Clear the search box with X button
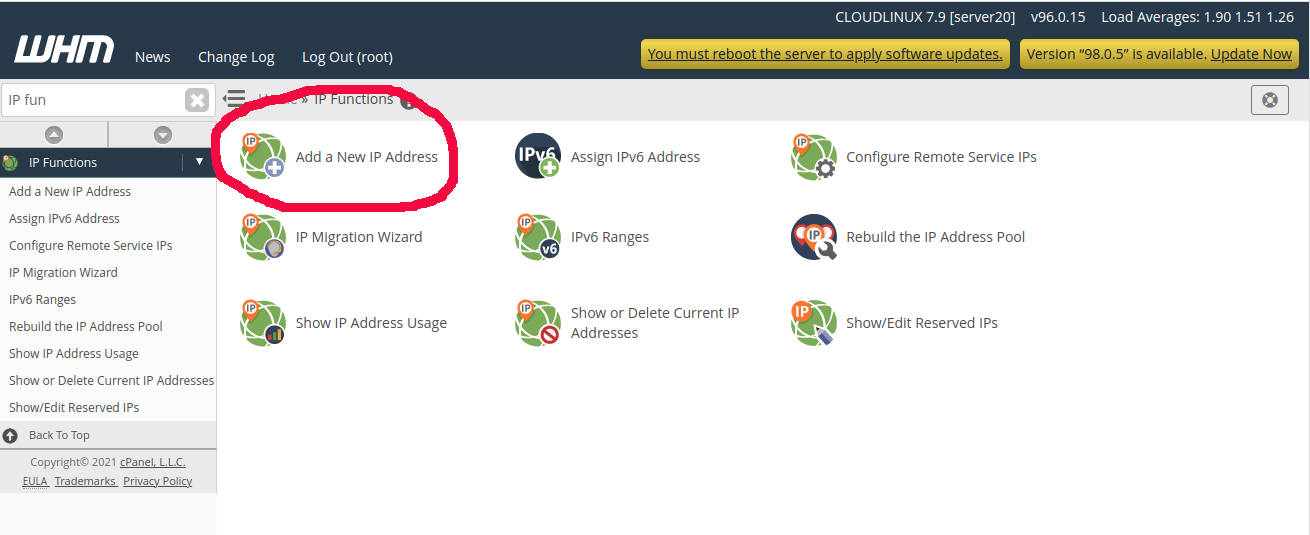1310x535 pixels. [197, 100]
